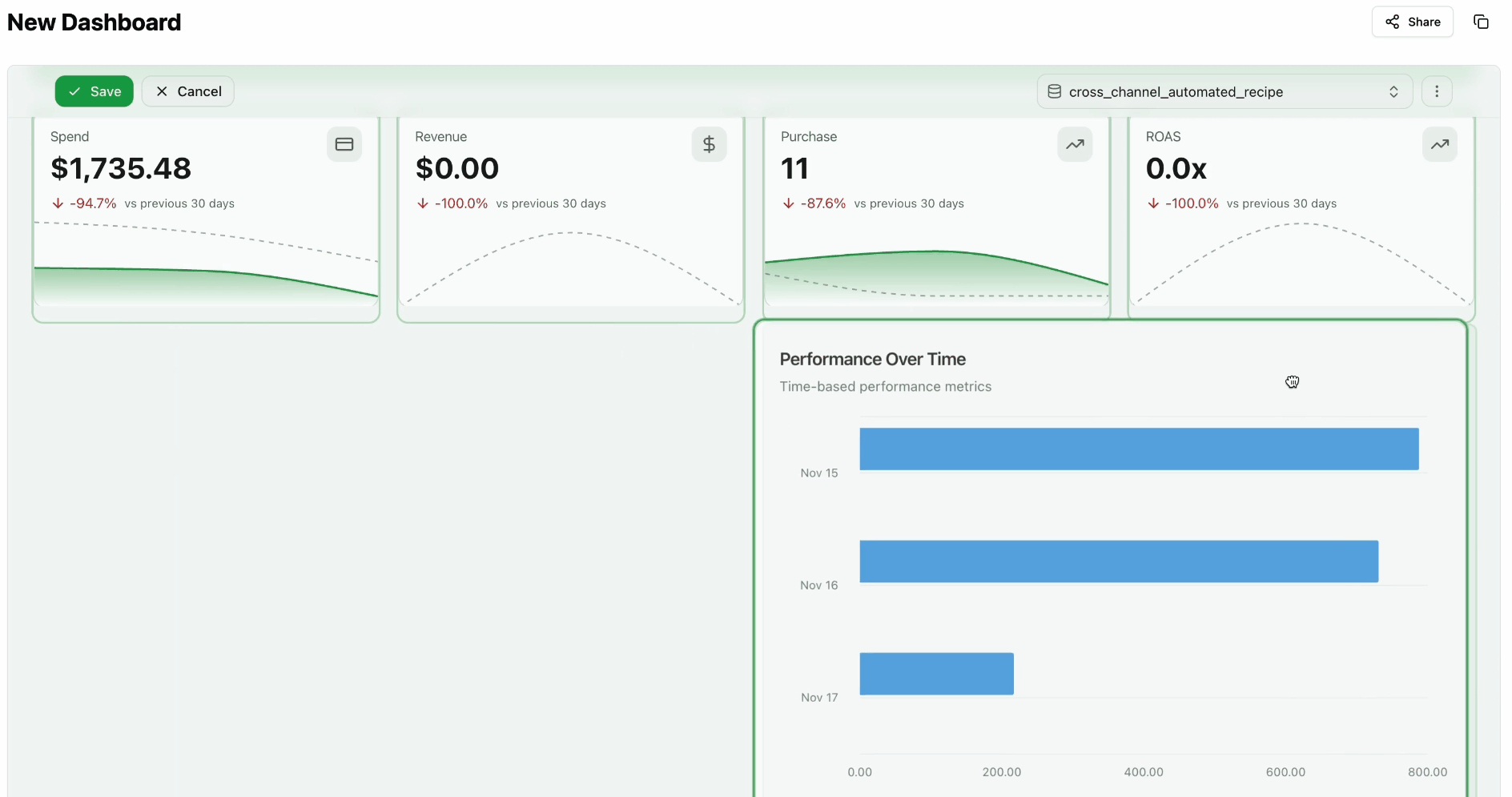Click the New Dashboard title

94,22
